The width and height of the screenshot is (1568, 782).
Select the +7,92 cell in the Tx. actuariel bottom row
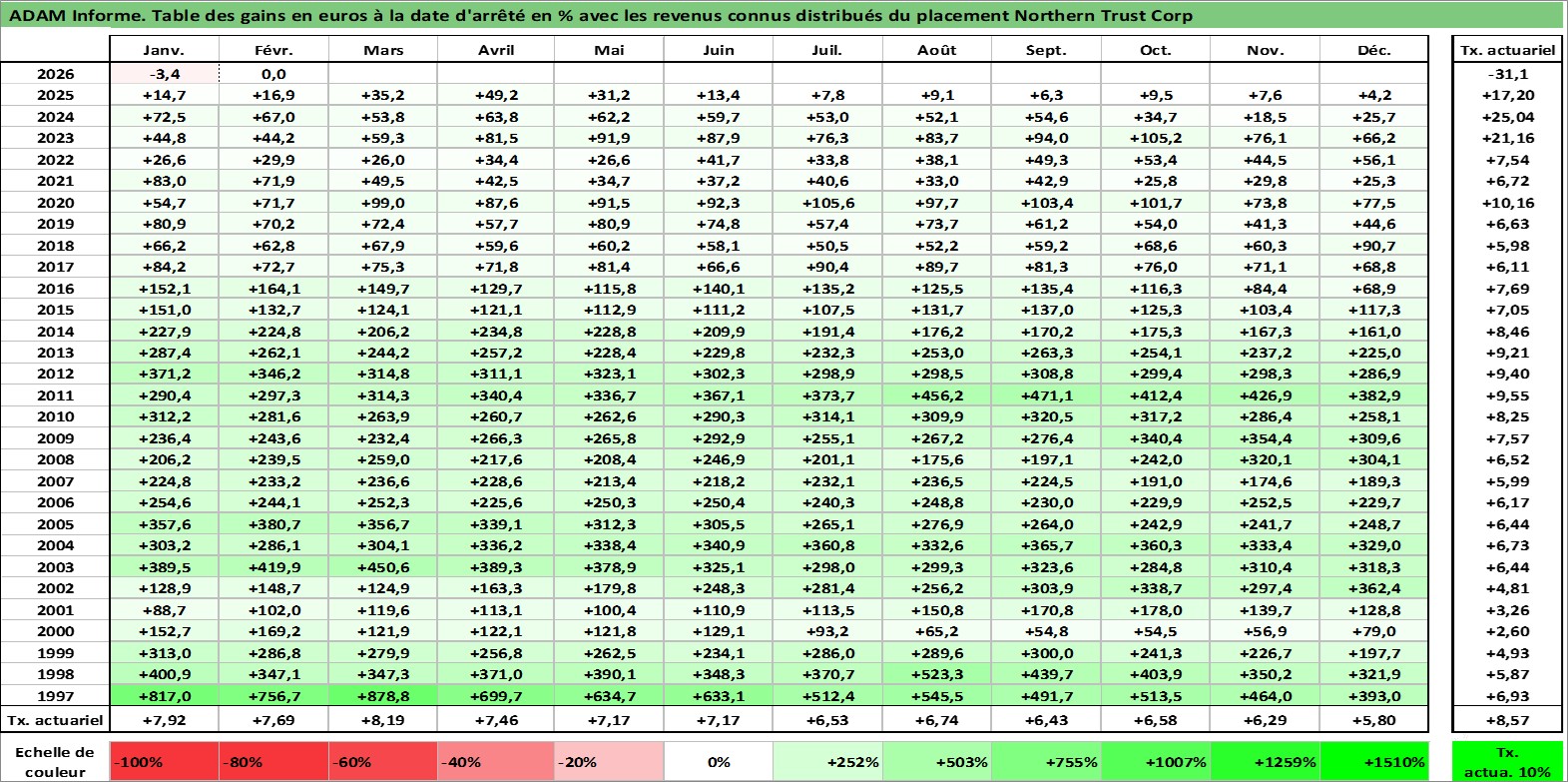point(164,719)
